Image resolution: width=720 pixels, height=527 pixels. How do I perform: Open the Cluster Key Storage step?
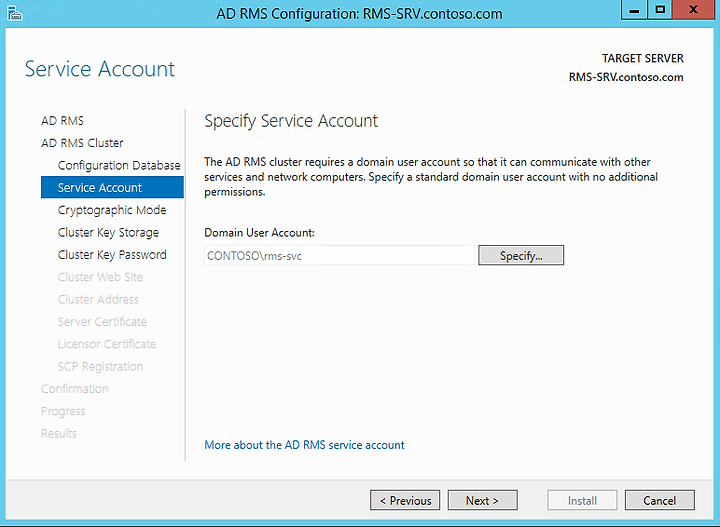(108, 233)
